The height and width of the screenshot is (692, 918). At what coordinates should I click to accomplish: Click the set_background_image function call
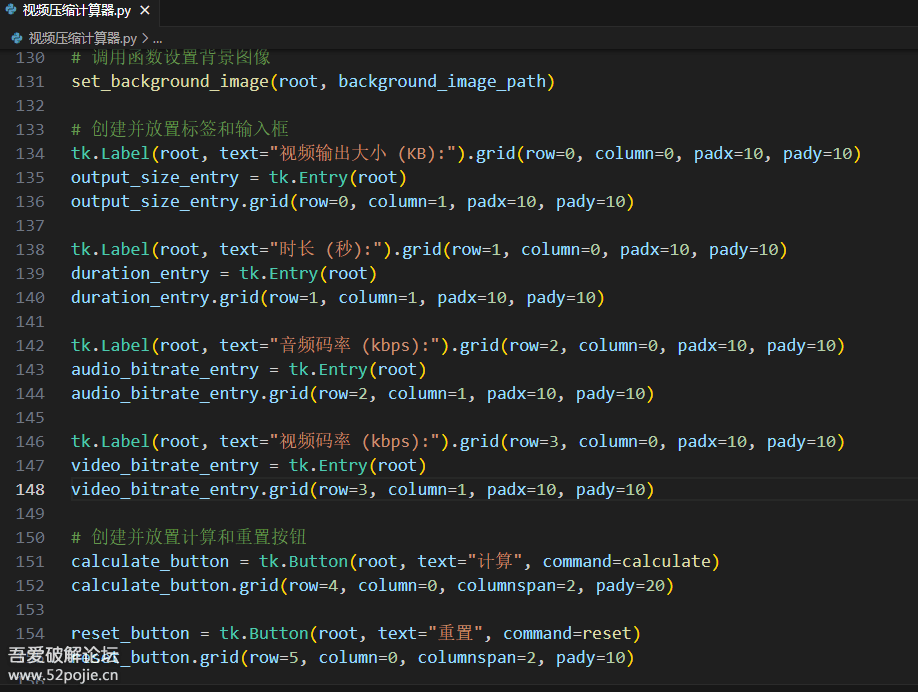click(x=170, y=82)
